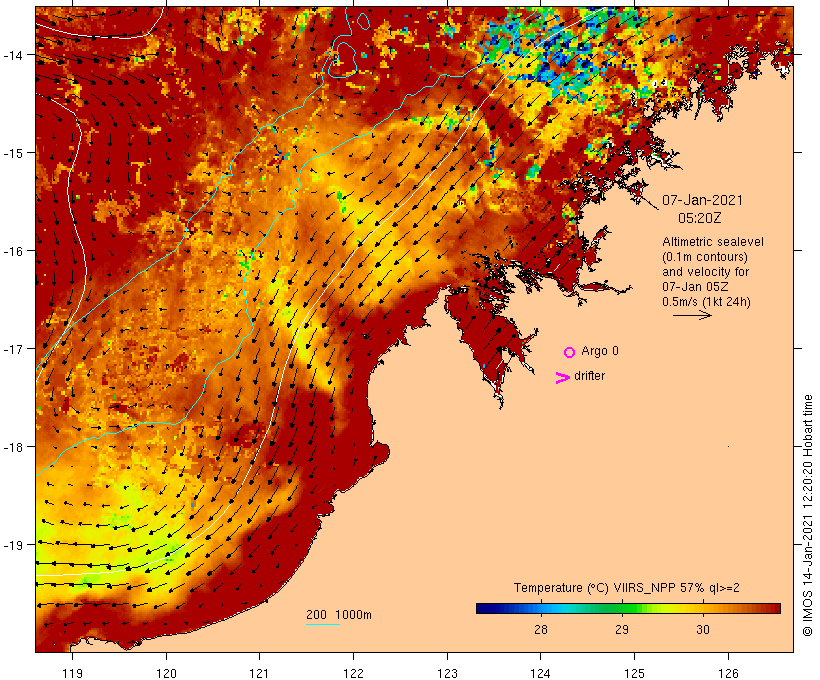Click the 'drifter' label
The width and height of the screenshot is (820, 680).
coord(589,376)
